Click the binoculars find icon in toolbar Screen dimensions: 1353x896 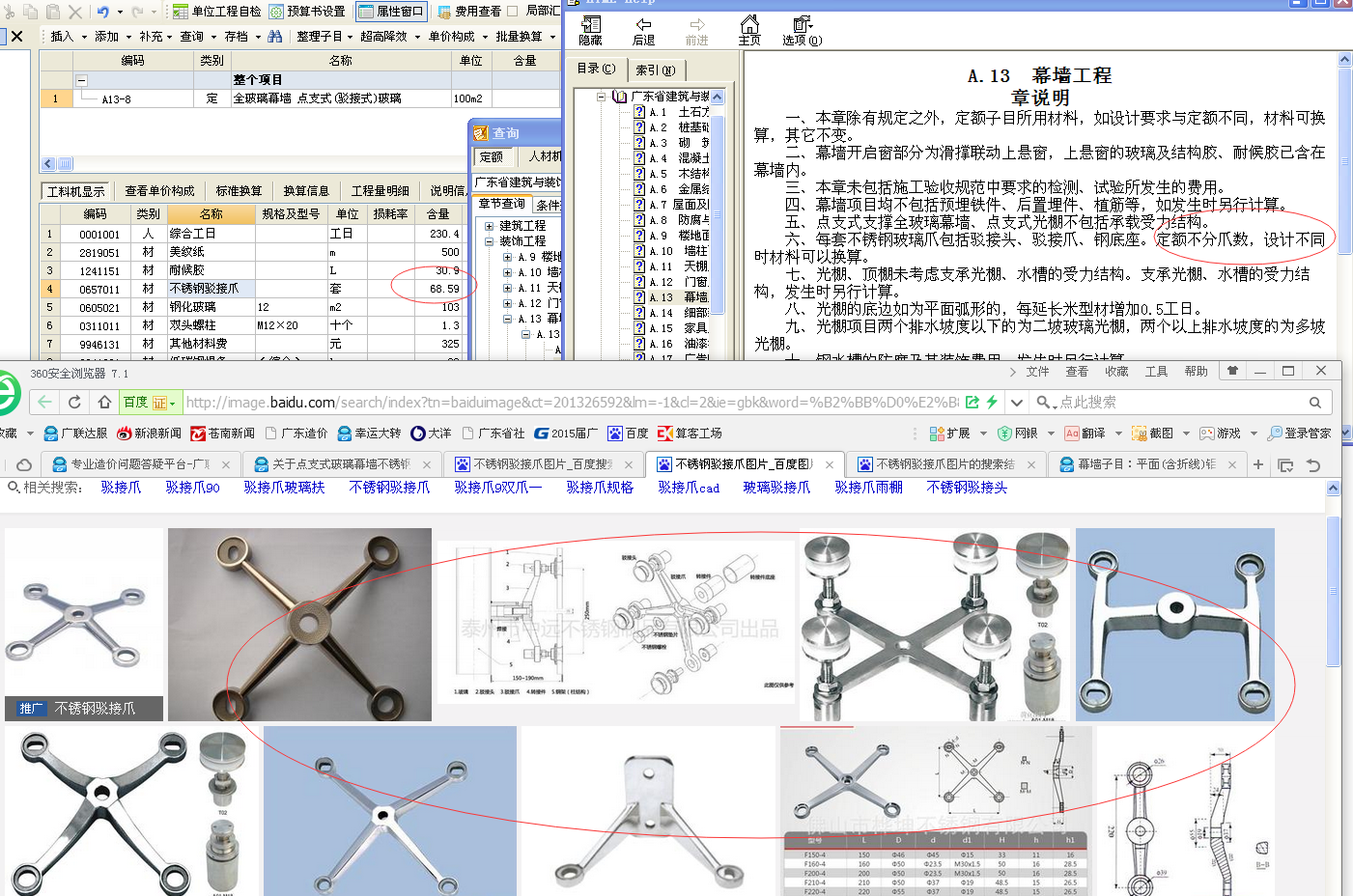tap(275, 36)
